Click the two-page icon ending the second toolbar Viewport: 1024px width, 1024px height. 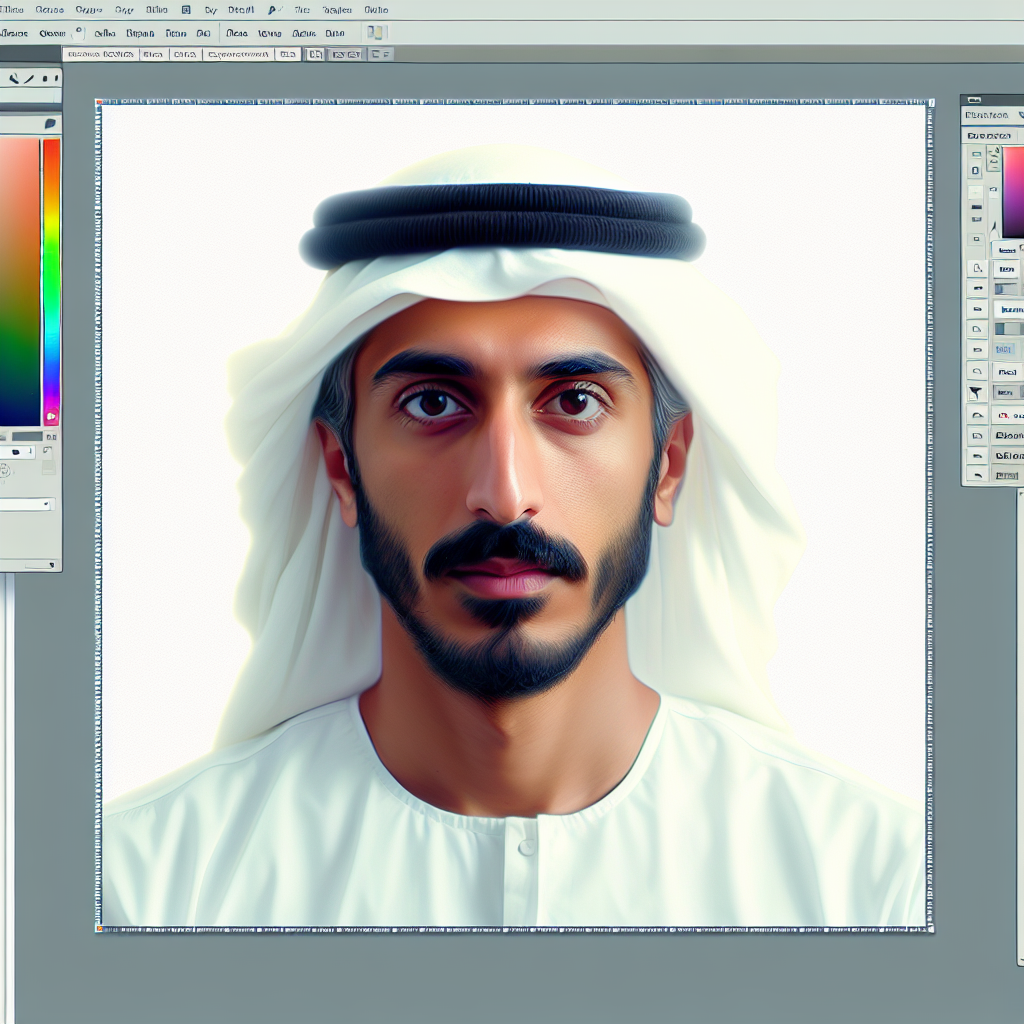(376, 33)
